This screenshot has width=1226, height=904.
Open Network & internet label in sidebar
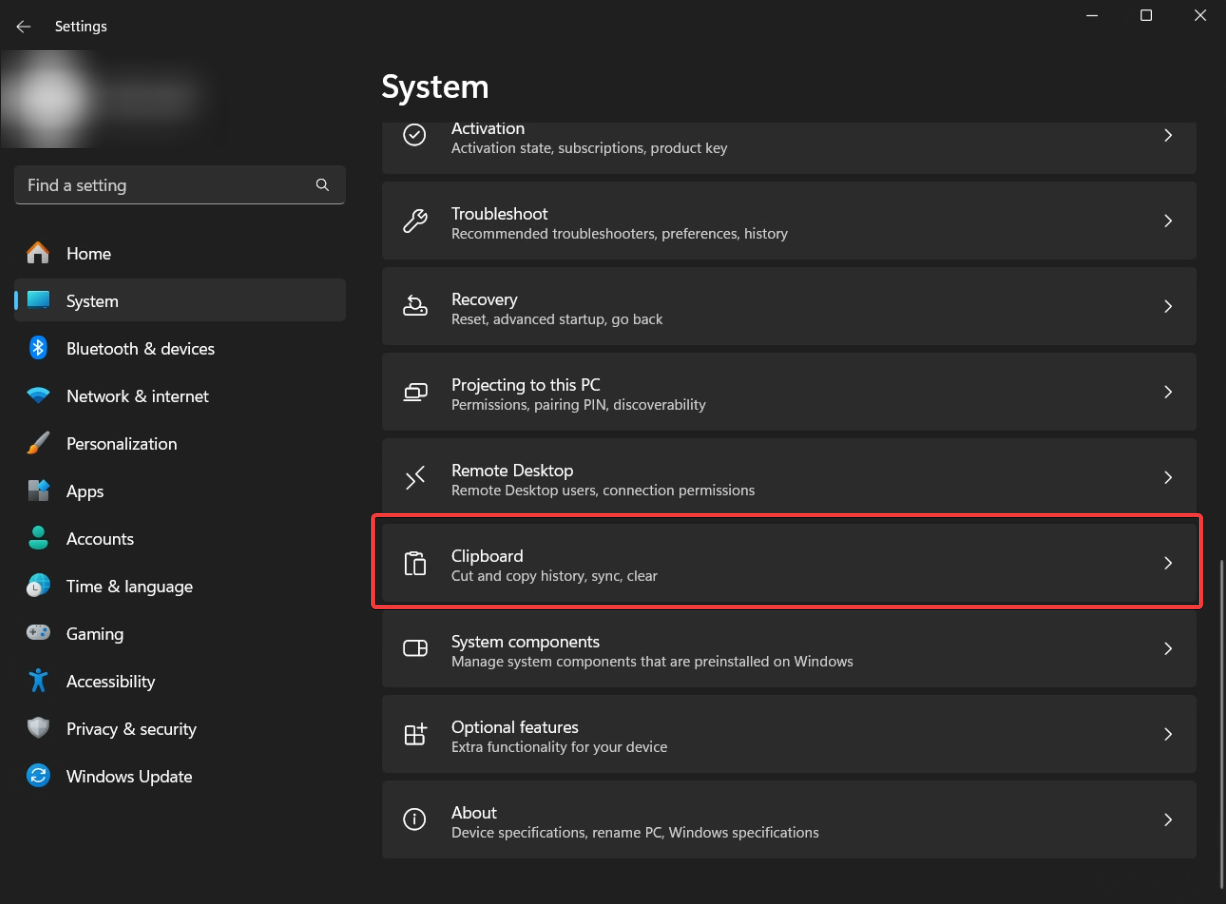tap(137, 396)
